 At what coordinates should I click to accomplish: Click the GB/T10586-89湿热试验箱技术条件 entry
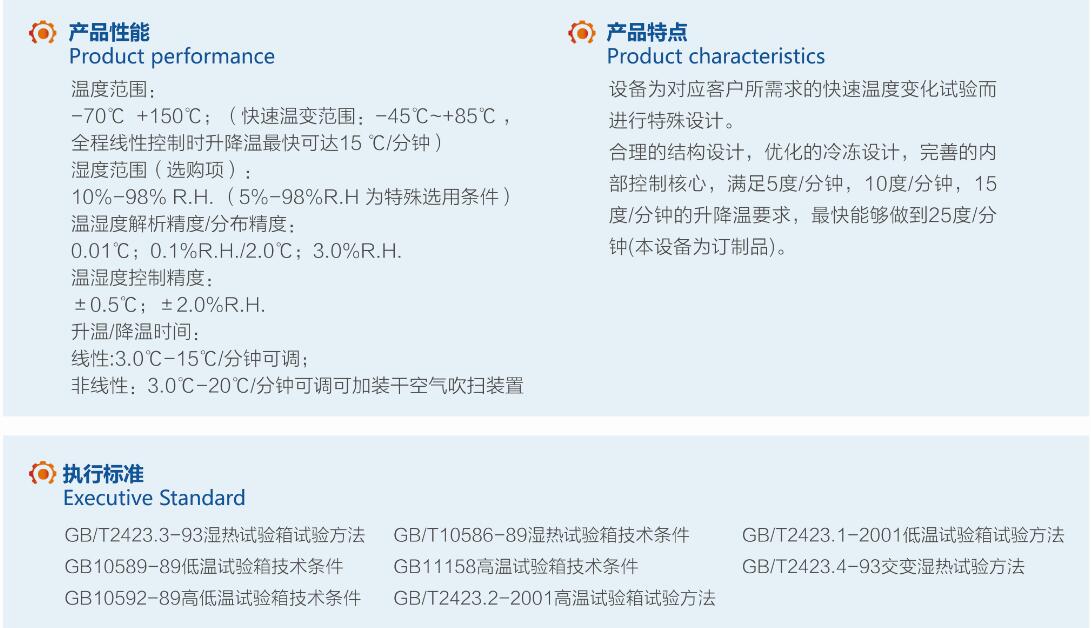[x=541, y=535]
